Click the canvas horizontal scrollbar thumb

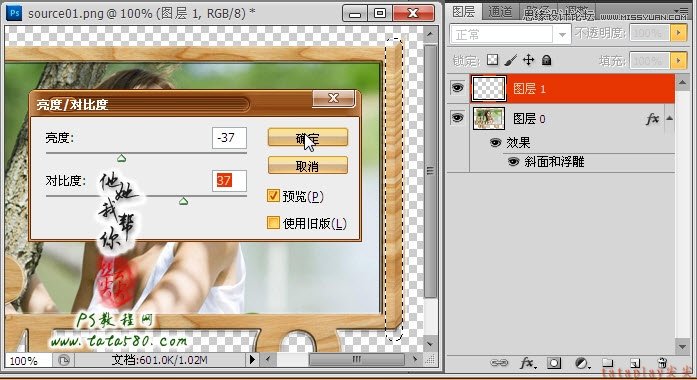point(357,359)
